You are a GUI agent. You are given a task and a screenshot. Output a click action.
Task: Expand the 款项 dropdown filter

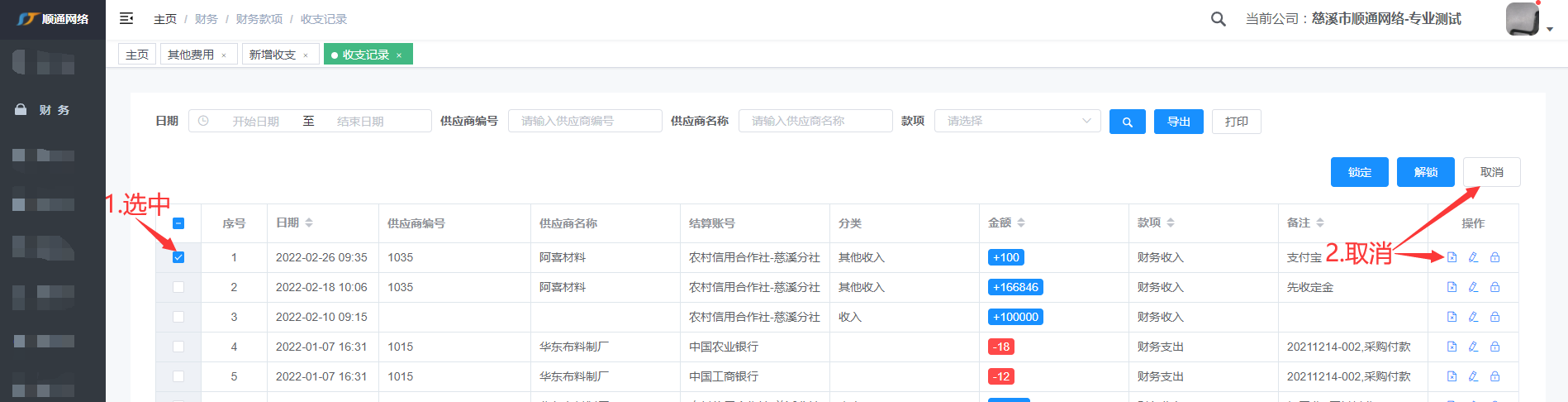(1017, 121)
